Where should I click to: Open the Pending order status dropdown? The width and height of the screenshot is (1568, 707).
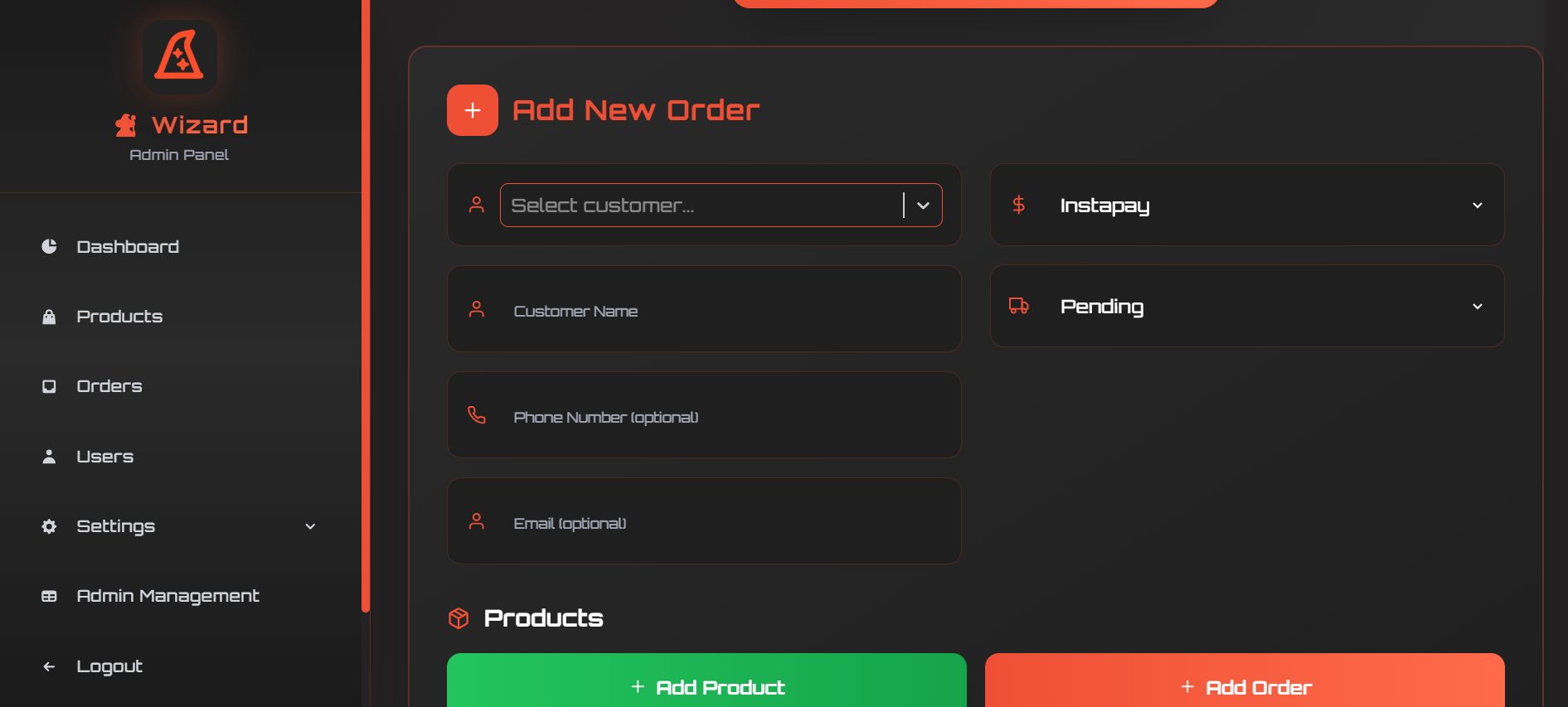[x=1247, y=306]
